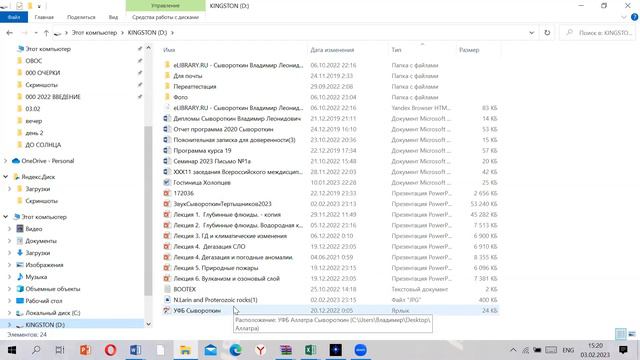Viewport: 640px width, 360px height.
Task: Click the navigation pane scrollbar
Action: pyautogui.click(x=148, y=210)
